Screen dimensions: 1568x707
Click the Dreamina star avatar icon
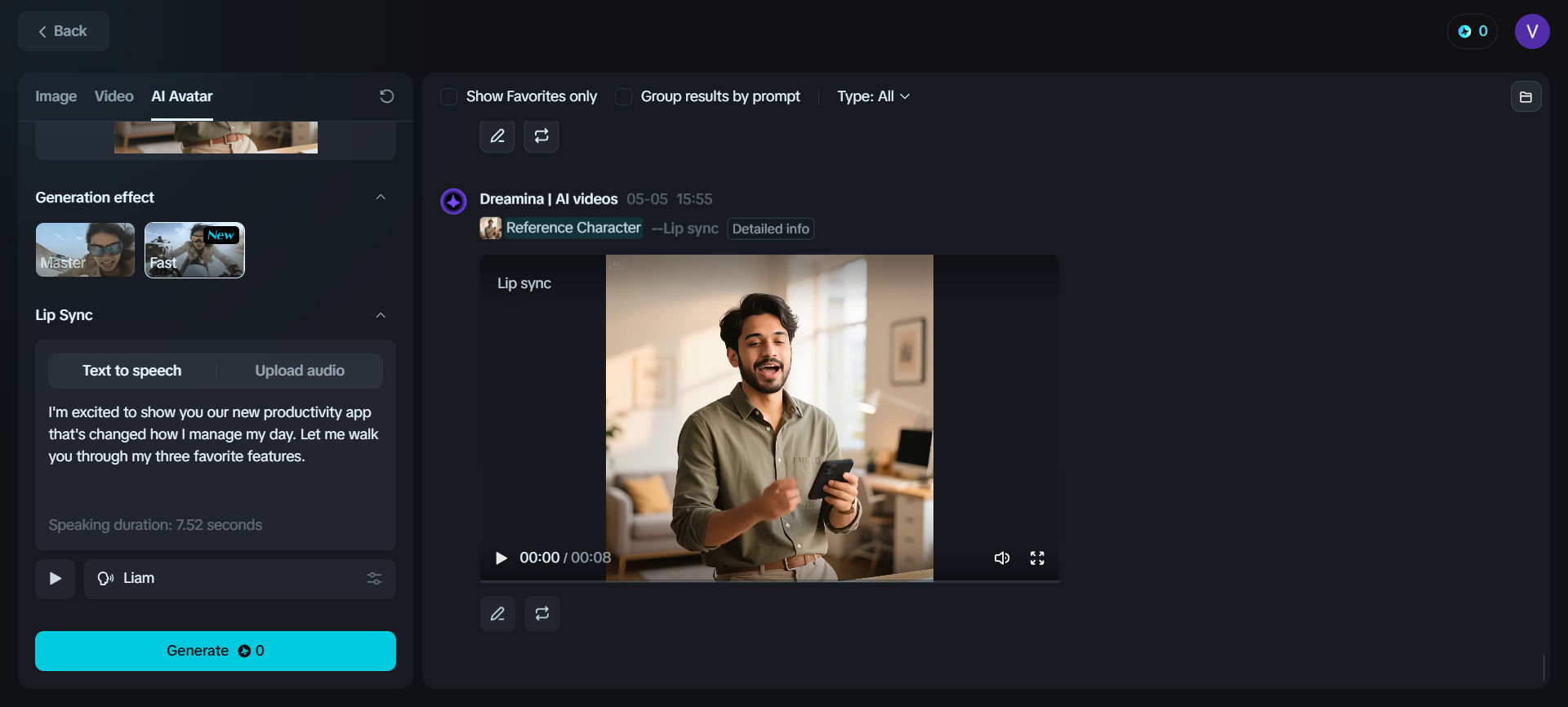(453, 201)
